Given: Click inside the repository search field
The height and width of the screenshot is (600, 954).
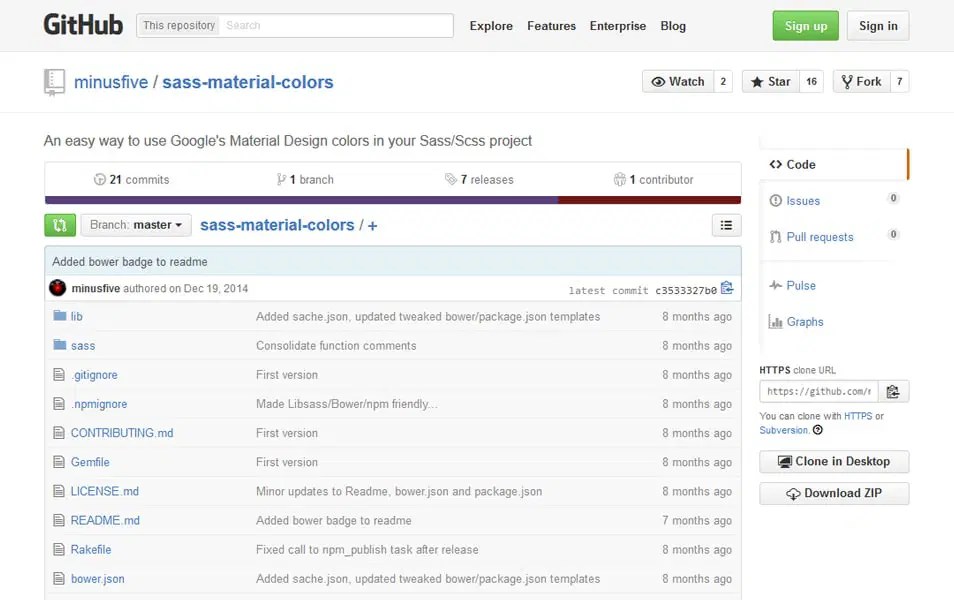Looking at the screenshot, I should 330,25.
